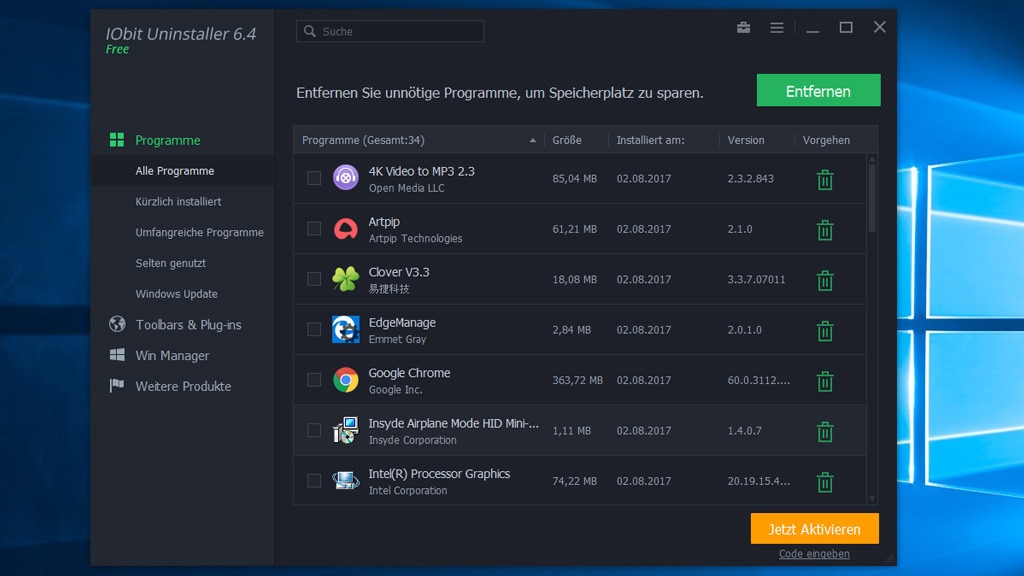Open the Code eingeben link
1024x576 pixels.
click(x=814, y=553)
